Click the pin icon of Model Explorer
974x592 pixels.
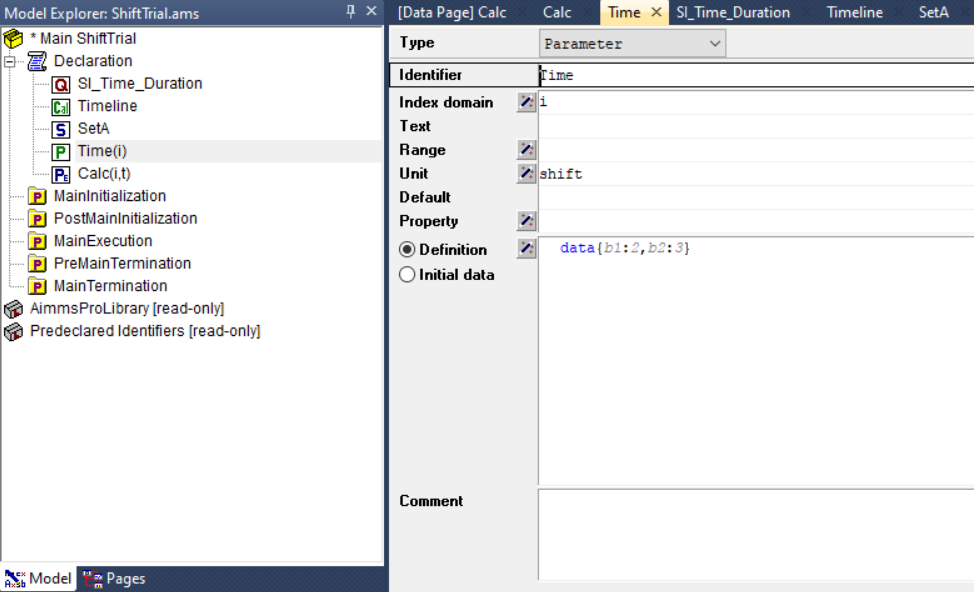point(350,11)
